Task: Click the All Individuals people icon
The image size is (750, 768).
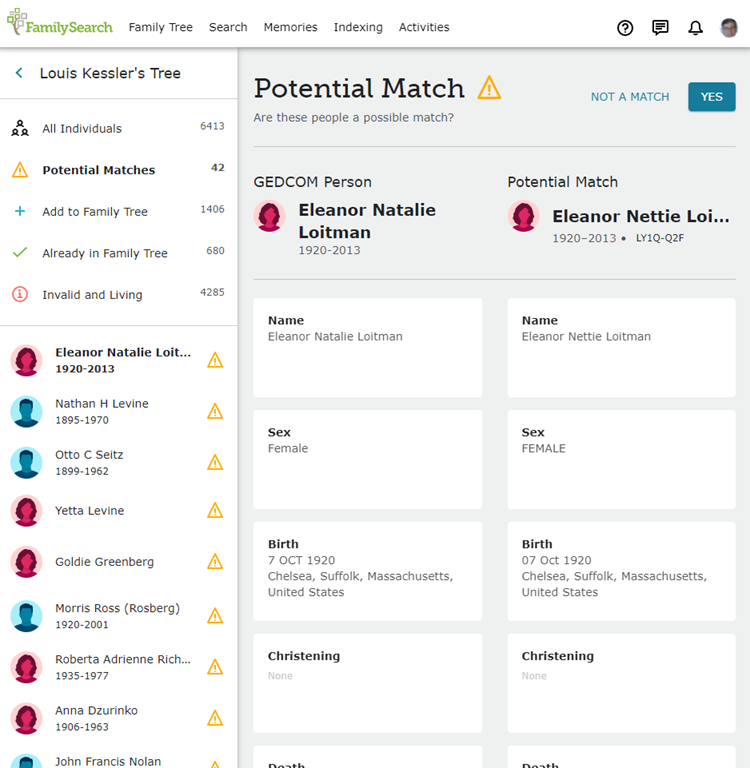Action: click(20, 128)
